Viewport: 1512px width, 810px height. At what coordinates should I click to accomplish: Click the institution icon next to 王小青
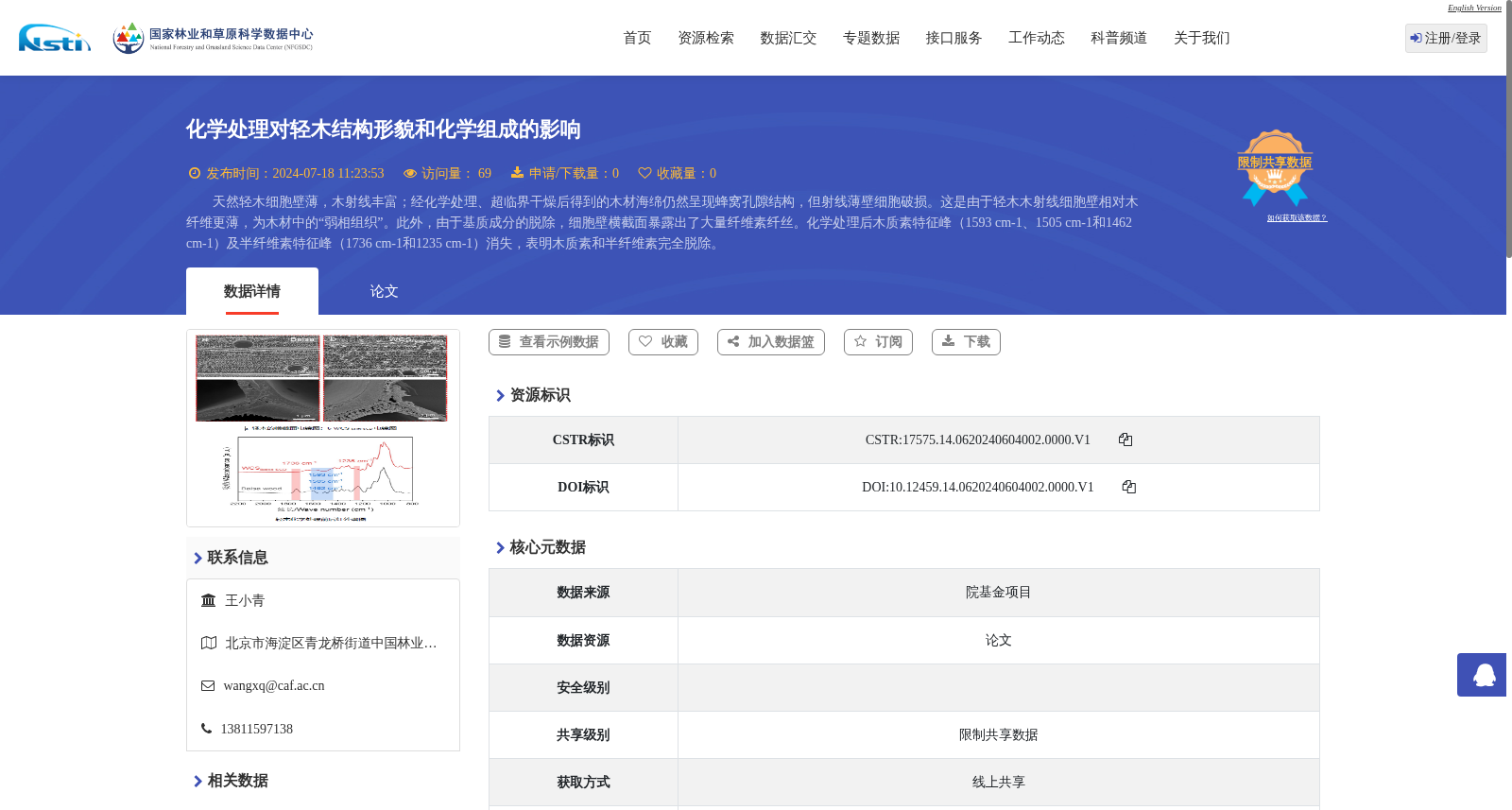point(209,600)
